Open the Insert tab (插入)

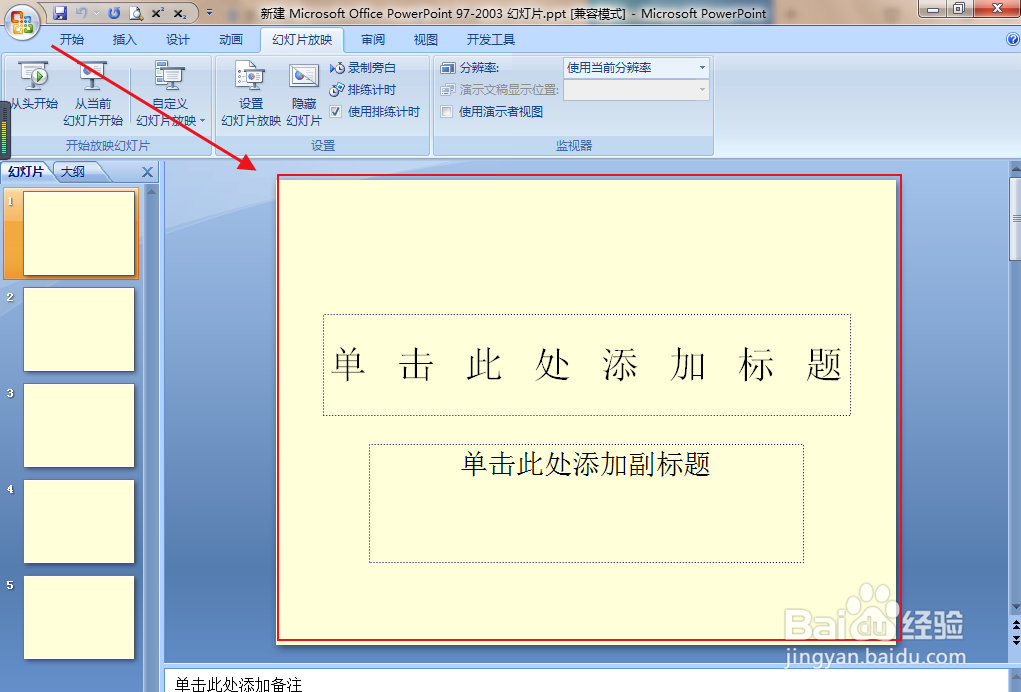click(124, 40)
